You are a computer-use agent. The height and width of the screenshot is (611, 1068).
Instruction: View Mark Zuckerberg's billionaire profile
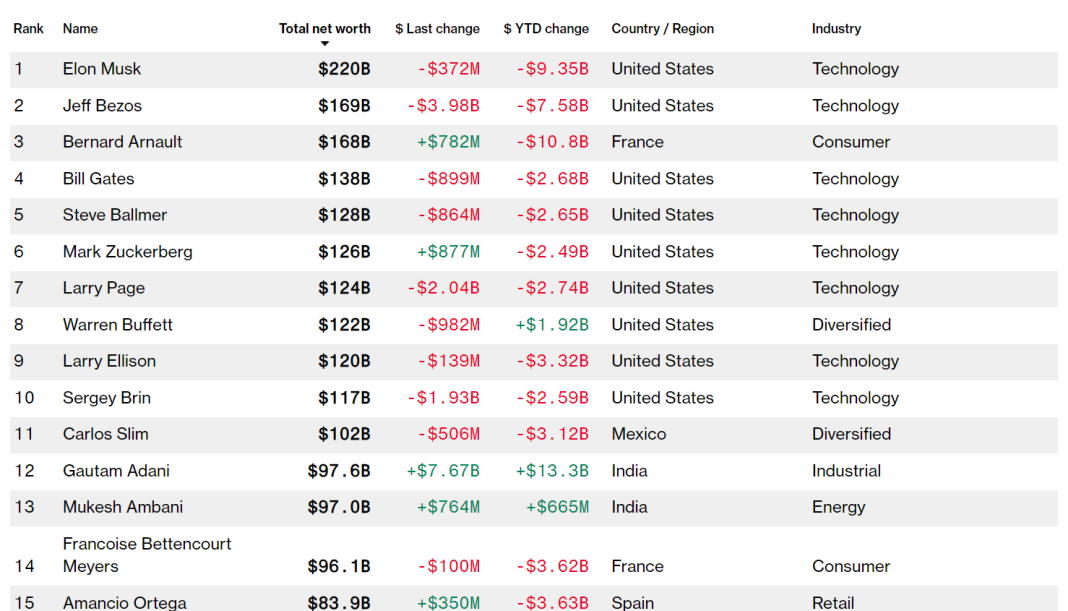(x=127, y=252)
